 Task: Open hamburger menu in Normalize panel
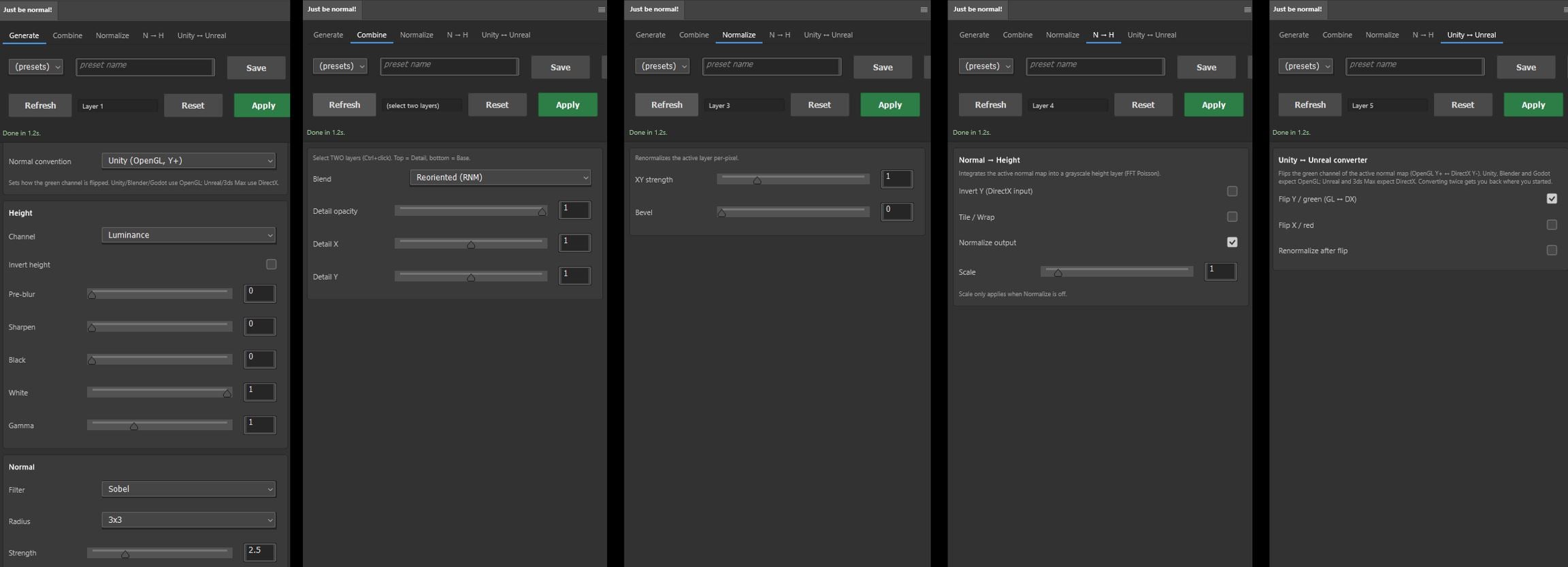924,10
